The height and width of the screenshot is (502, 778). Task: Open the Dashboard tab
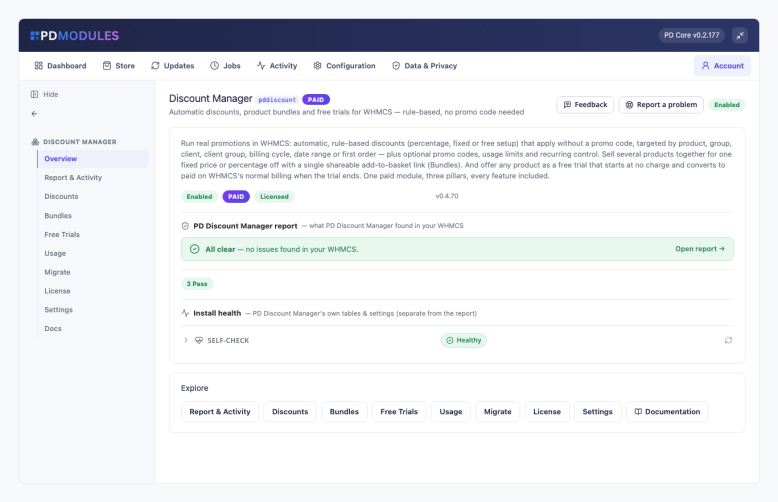pyautogui.click(x=60, y=65)
